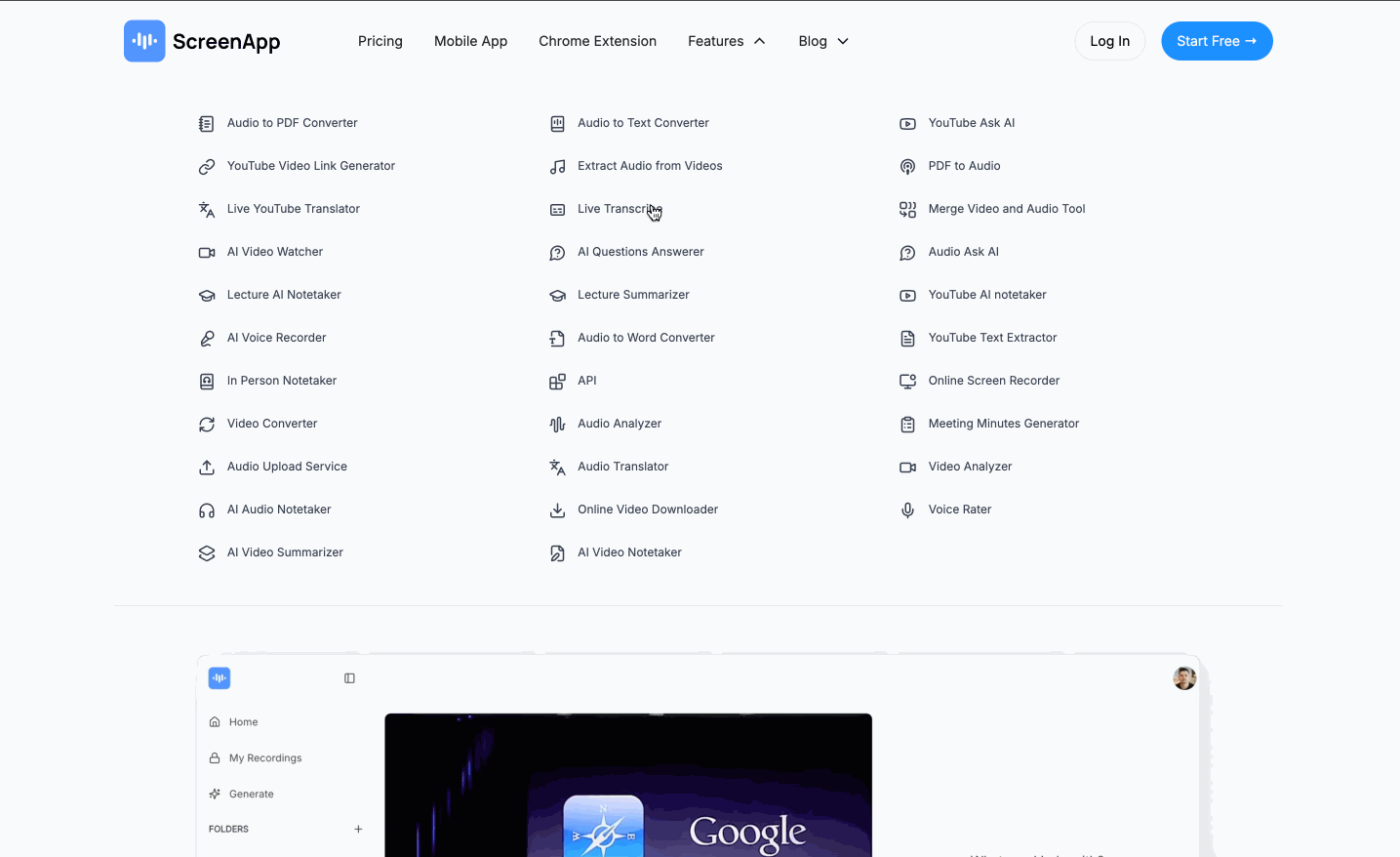
Task: Open the Pricing page
Action: point(380,41)
